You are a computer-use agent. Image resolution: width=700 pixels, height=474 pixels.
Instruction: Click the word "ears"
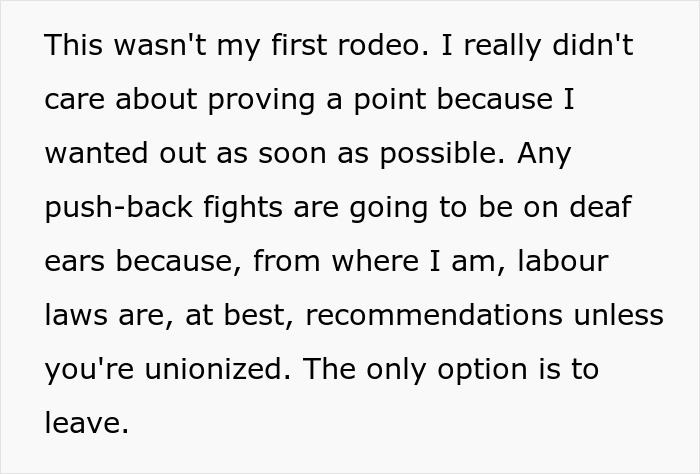pos(75,262)
